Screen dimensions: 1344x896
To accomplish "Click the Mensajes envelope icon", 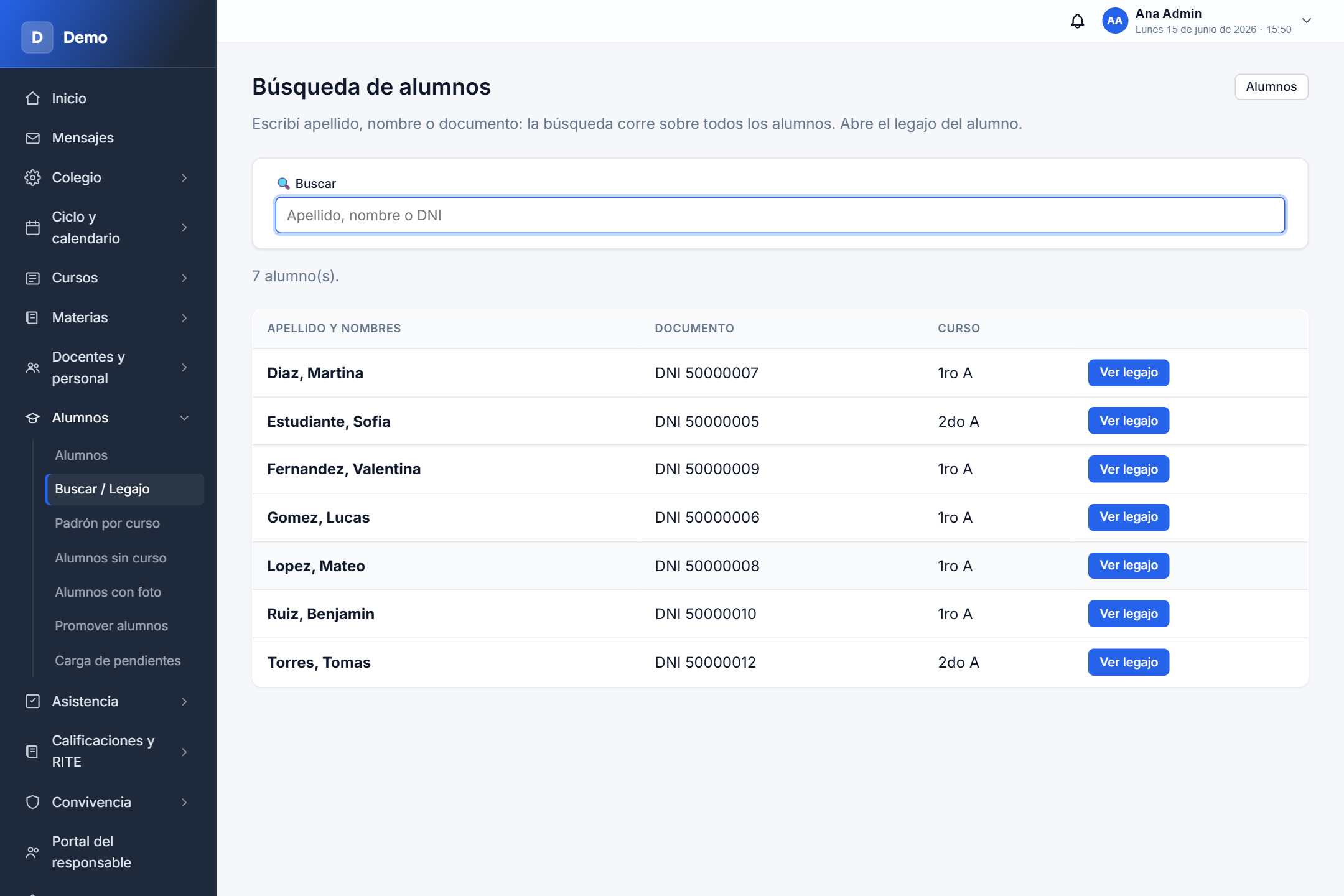I will click(x=32, y=138).
